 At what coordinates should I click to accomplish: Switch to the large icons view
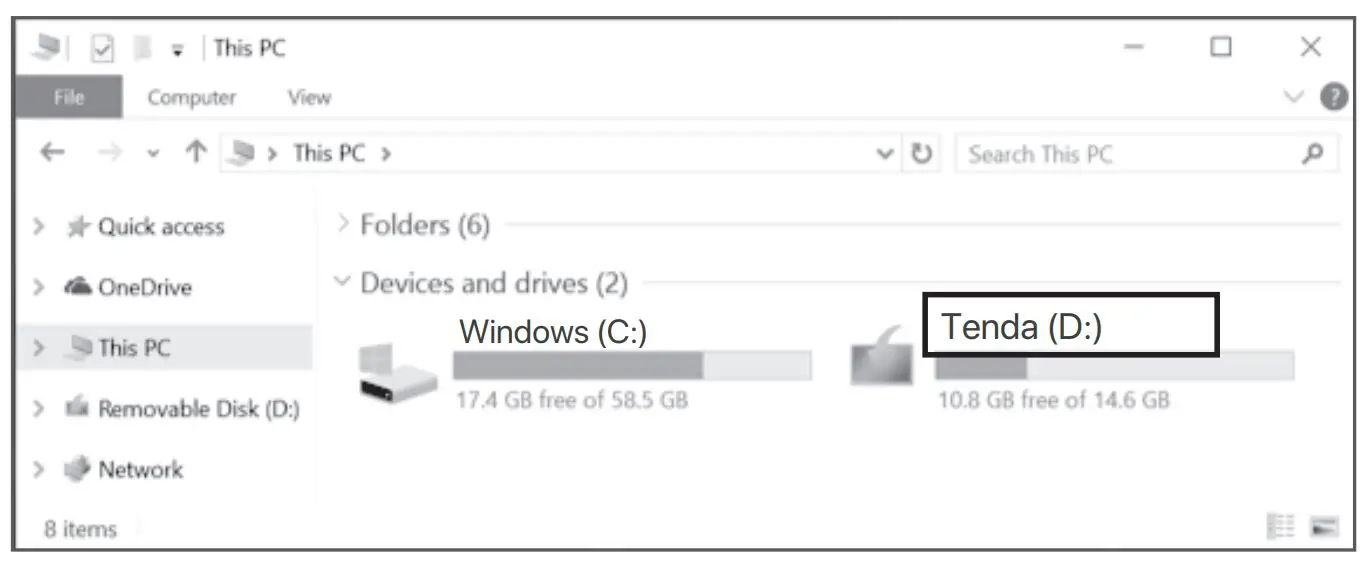click(x=1324, y=527)
